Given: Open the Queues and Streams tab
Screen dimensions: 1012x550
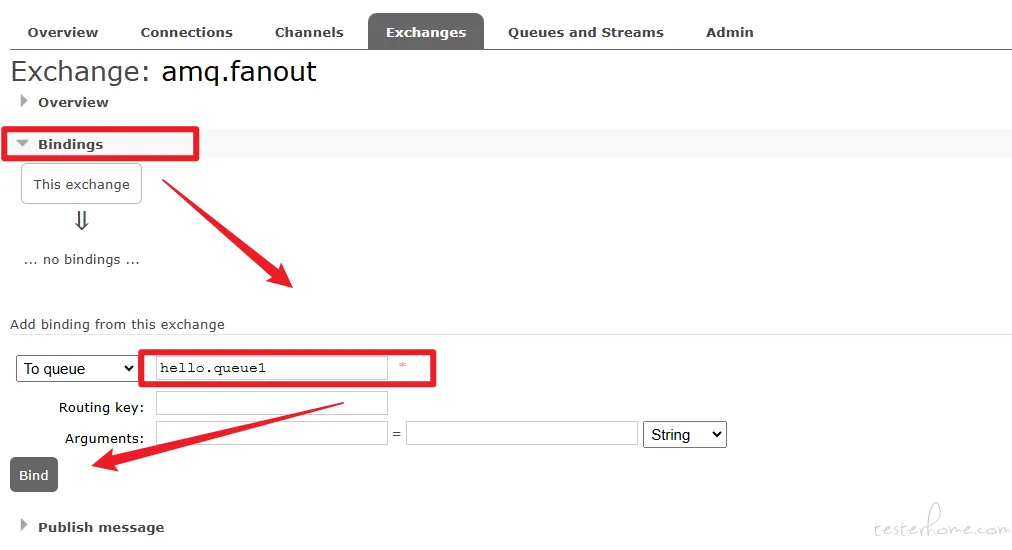Looking at the screenshot, I should pos(585,32).
